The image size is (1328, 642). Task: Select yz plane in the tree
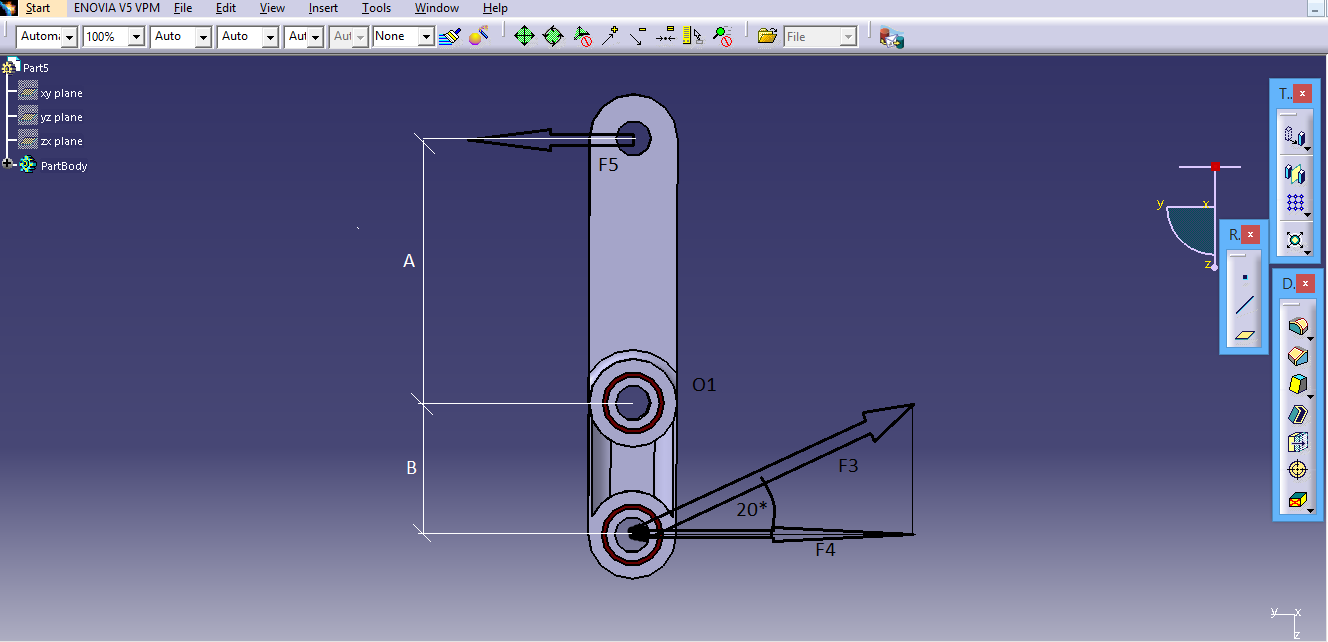[61, 117]
